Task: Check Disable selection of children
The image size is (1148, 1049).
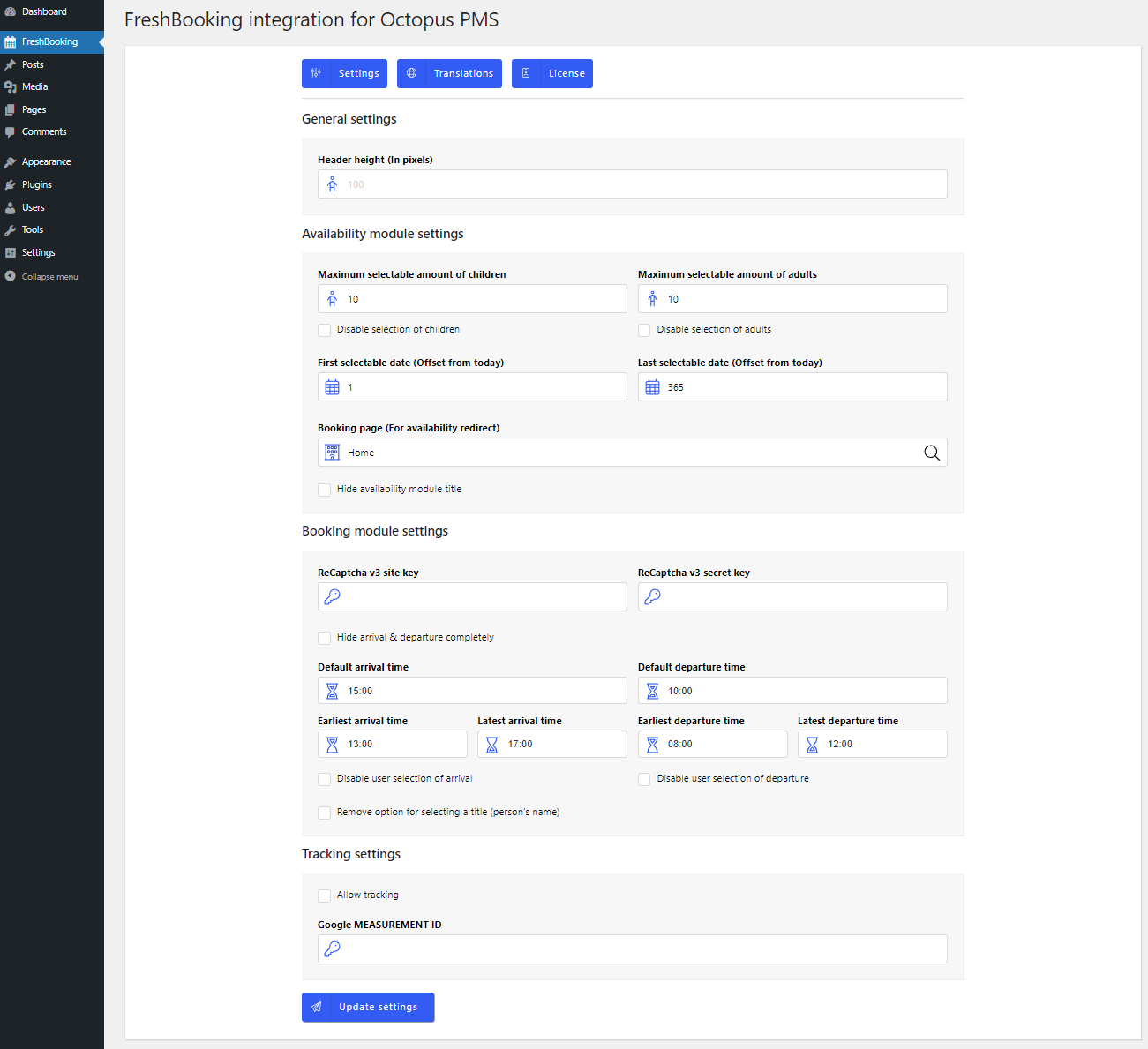Action: click(x=324, y=330)
